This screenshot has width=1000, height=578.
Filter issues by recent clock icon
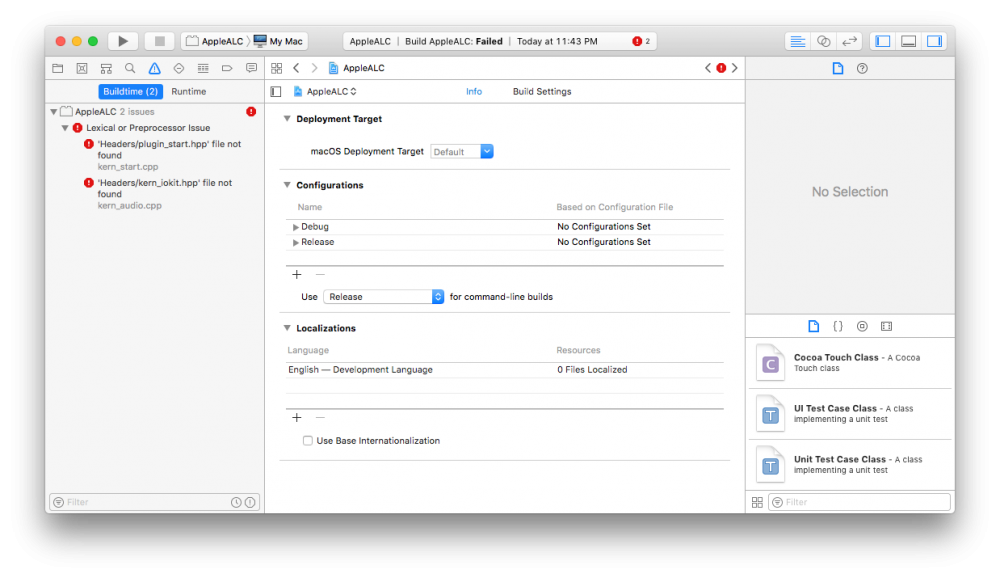point(236,503)
